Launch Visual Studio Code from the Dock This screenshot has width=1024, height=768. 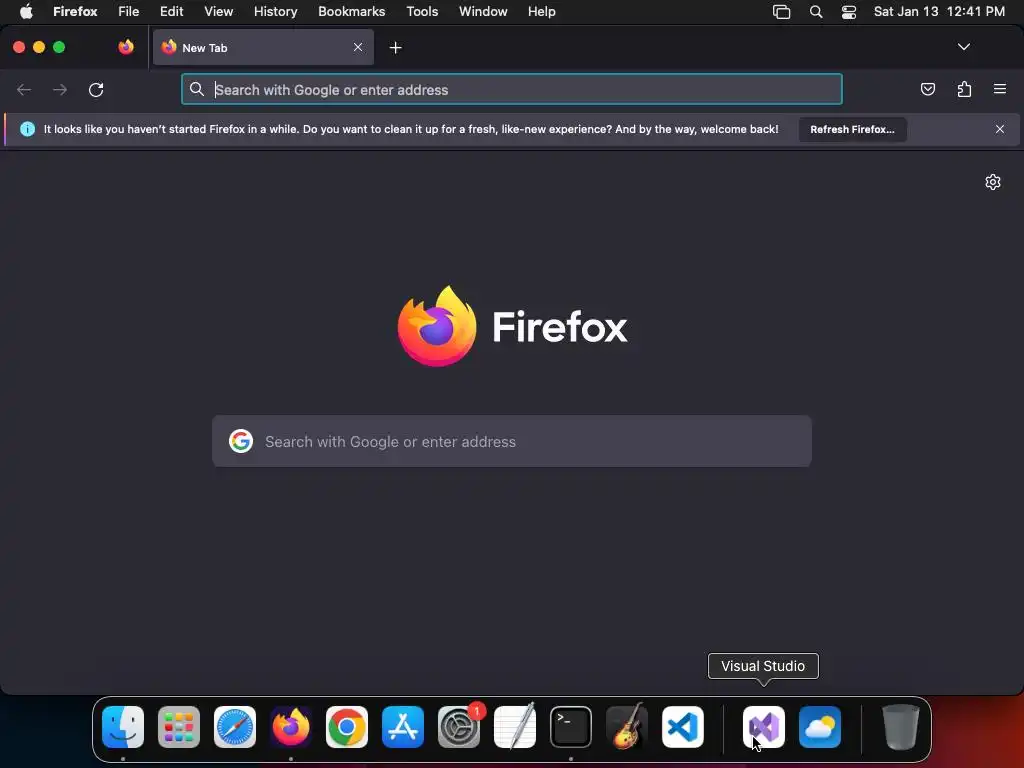pyautogui.click(x=683, y=727)
